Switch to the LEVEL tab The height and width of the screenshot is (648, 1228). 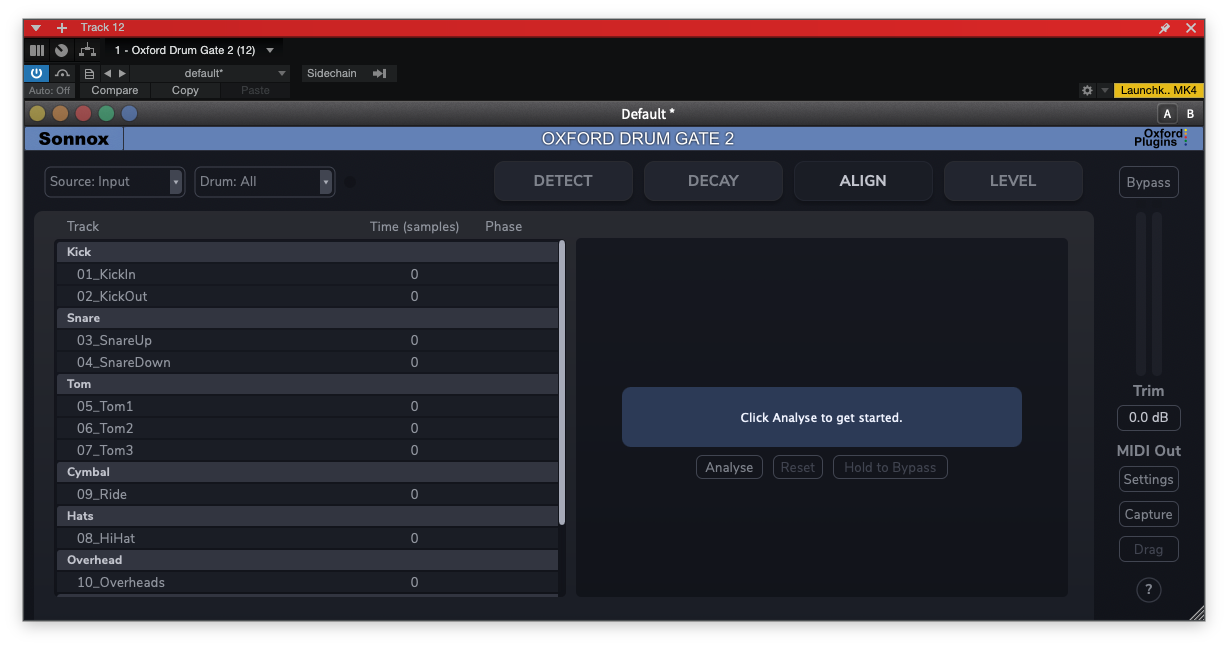click(x=1013, y=181)
